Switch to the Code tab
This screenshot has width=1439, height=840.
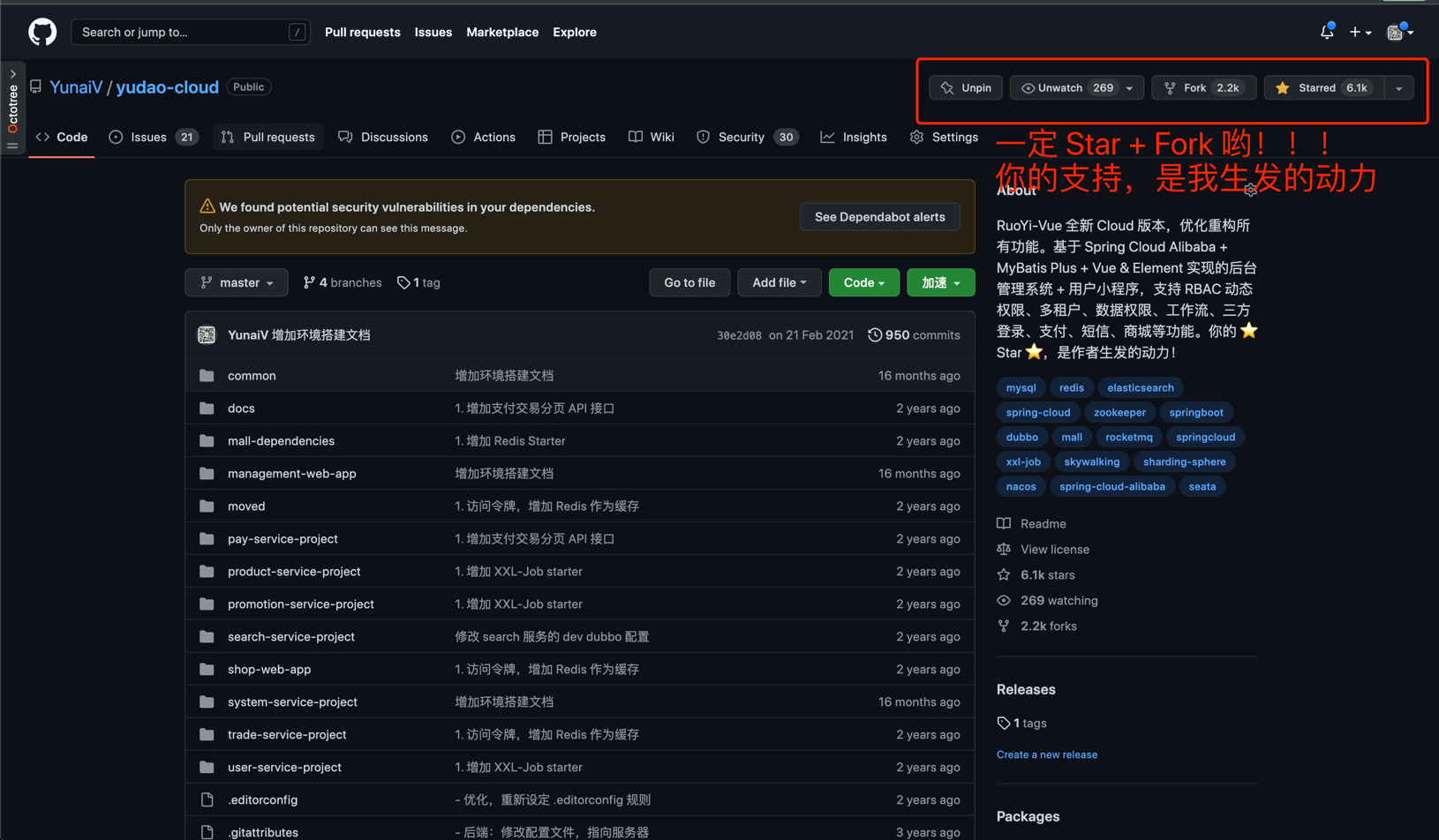[62, 137]
